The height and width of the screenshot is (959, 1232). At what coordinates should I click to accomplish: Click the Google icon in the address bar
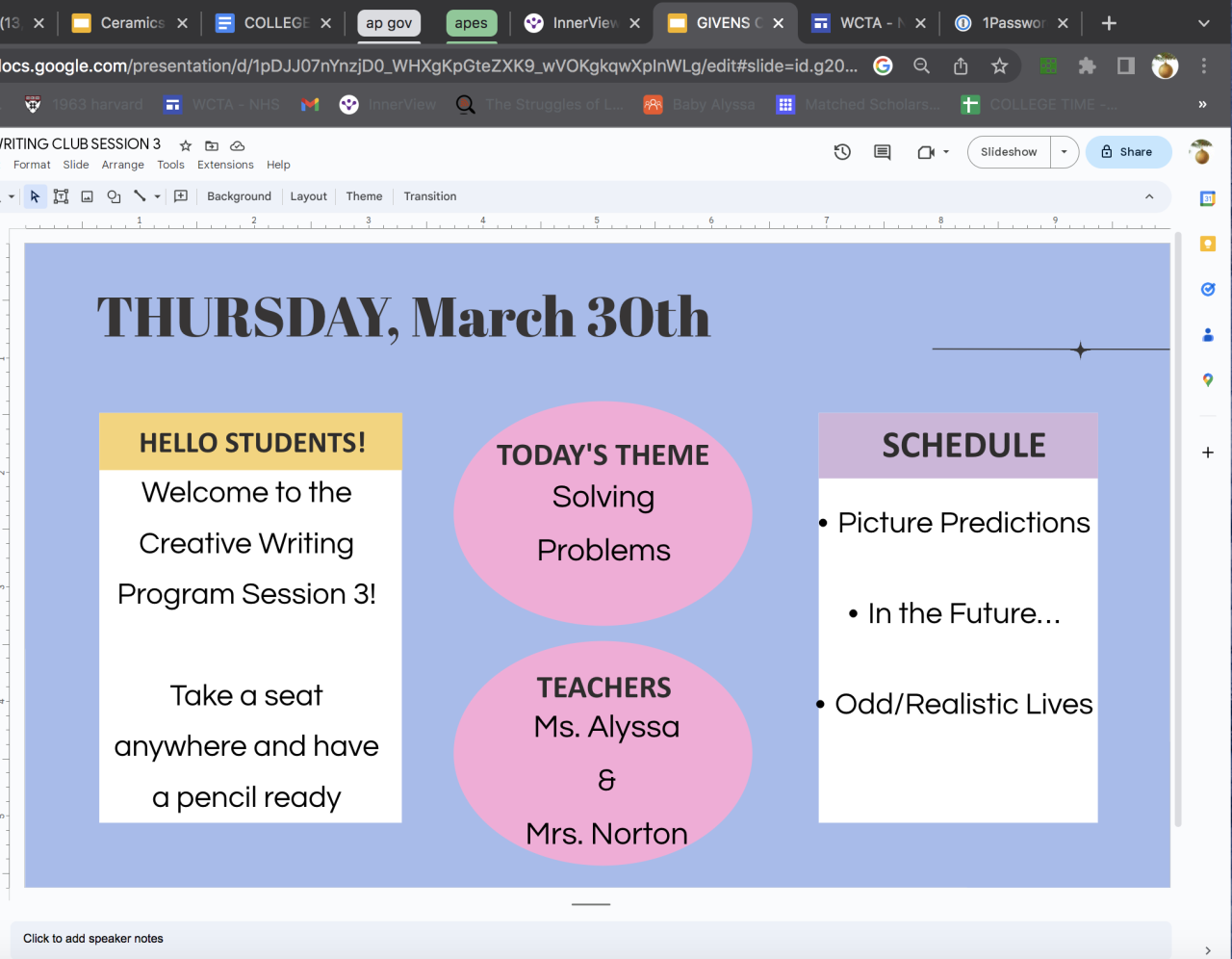pos(883,65)
